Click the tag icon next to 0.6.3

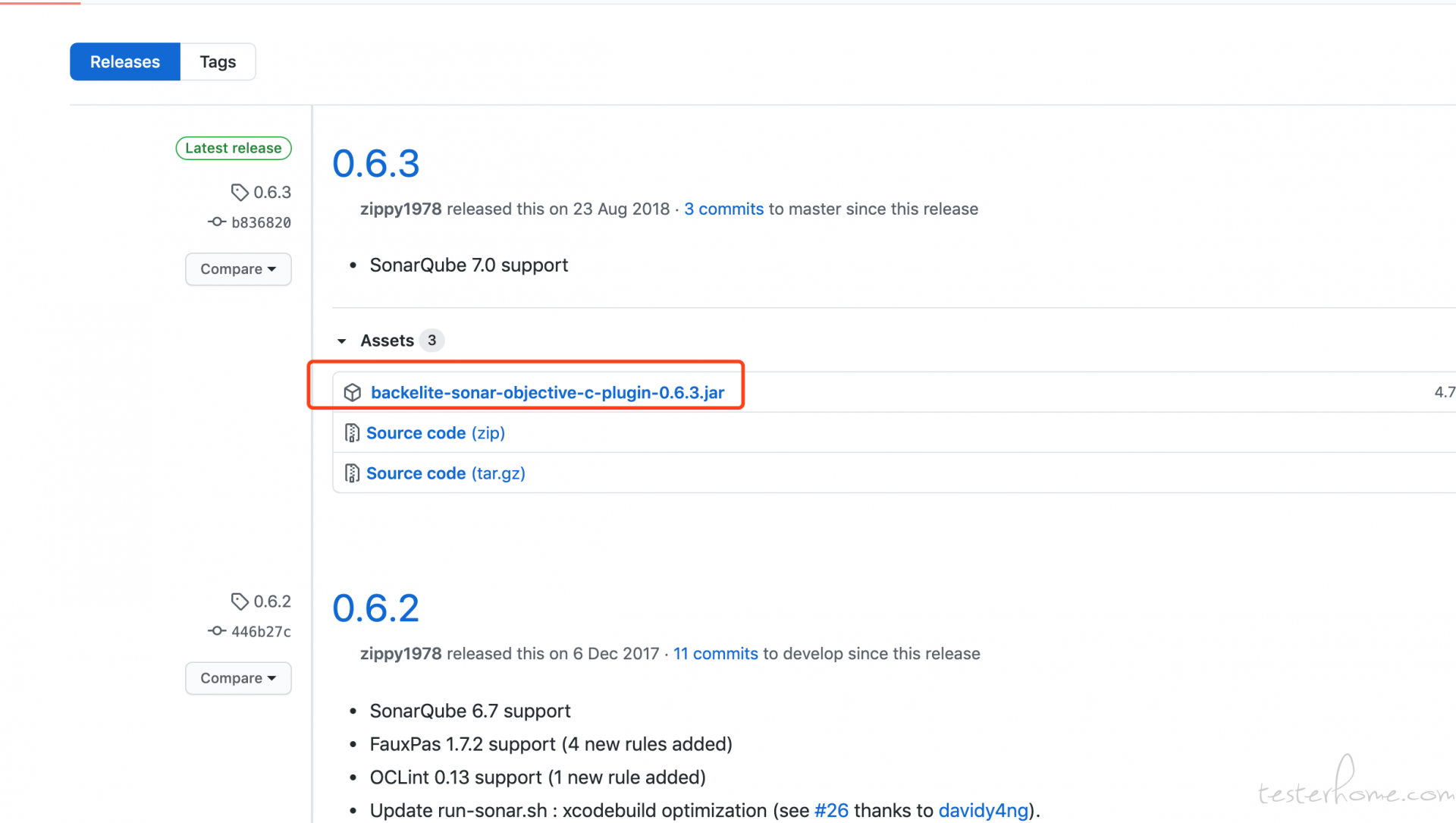coord(240,193)
